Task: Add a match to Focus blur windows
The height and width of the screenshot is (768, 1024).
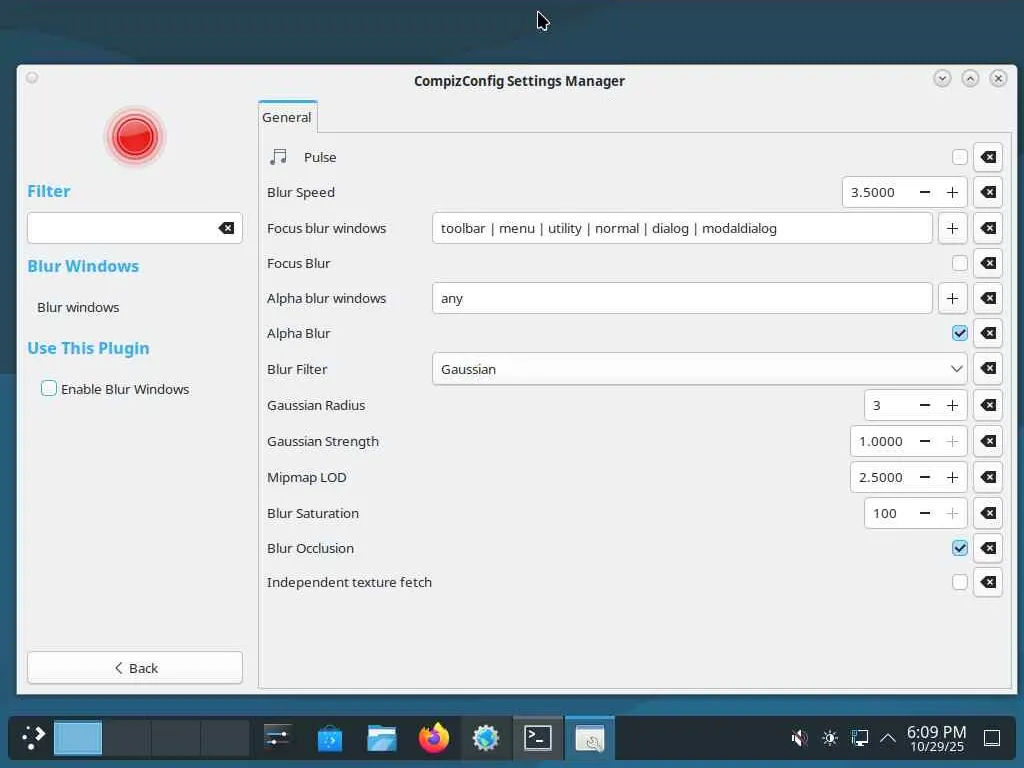Action: (x=952, y=229)
